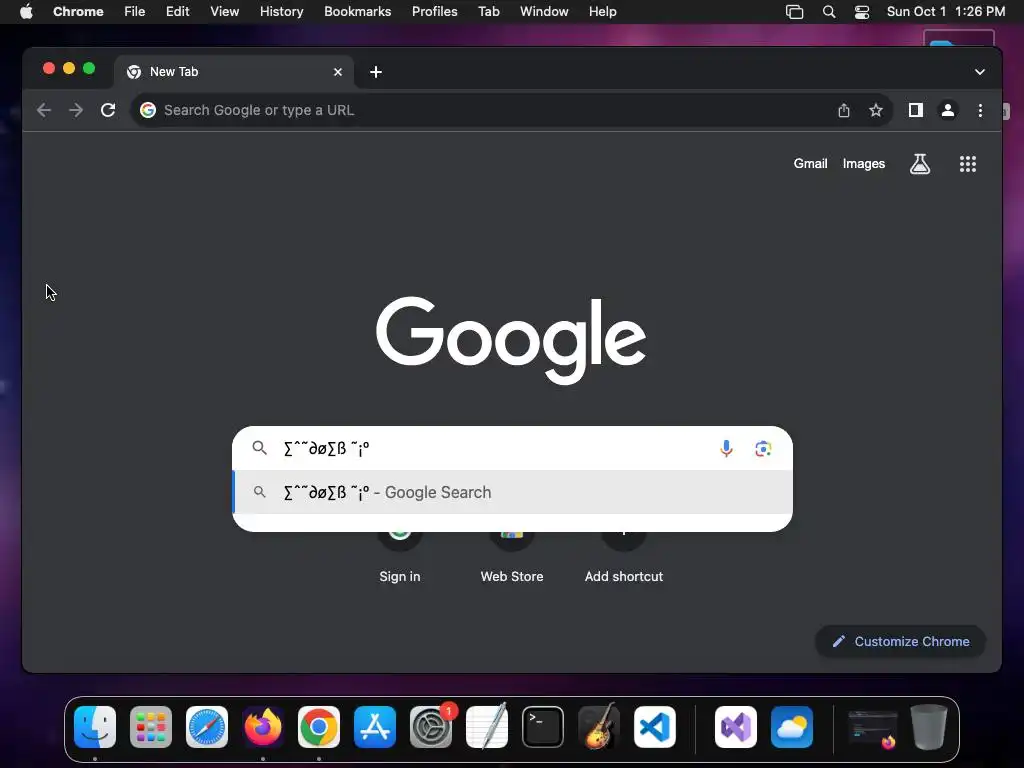Image resolution: width=1024 pixels, height=768 pixels.
Task: Open the Weather app from the Dock
Action: (x=792, y=727)
